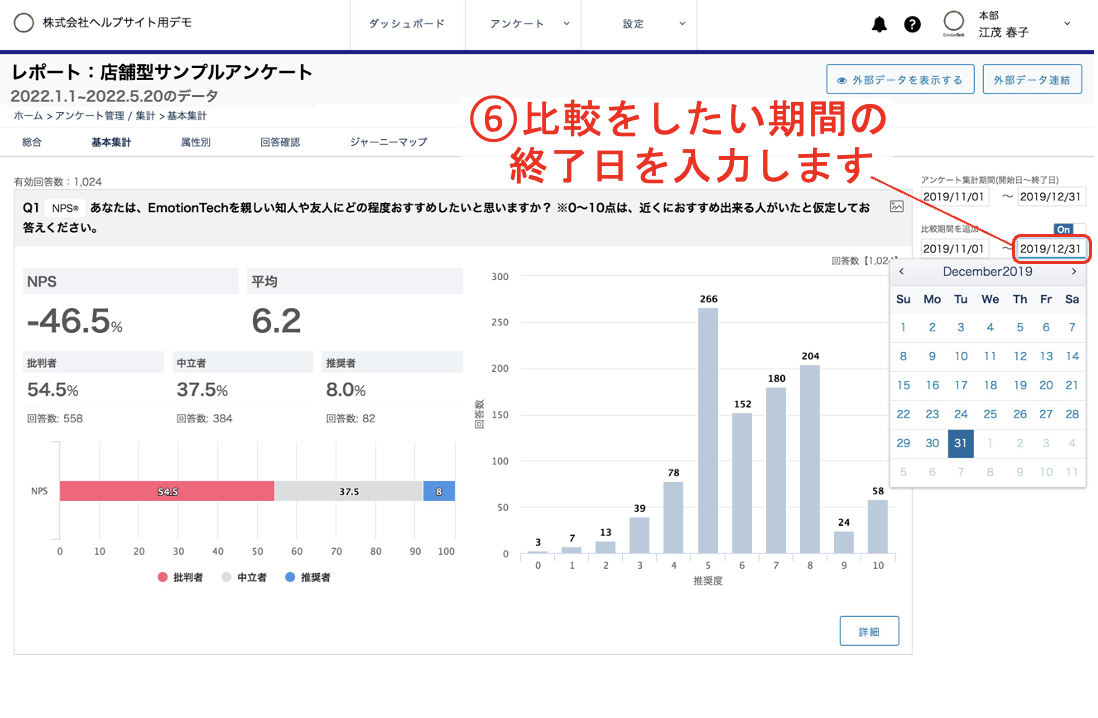The width and height of the screenshot is (1098, 718).
Task: Open the help question-mark icon
Action: (912, 24)
